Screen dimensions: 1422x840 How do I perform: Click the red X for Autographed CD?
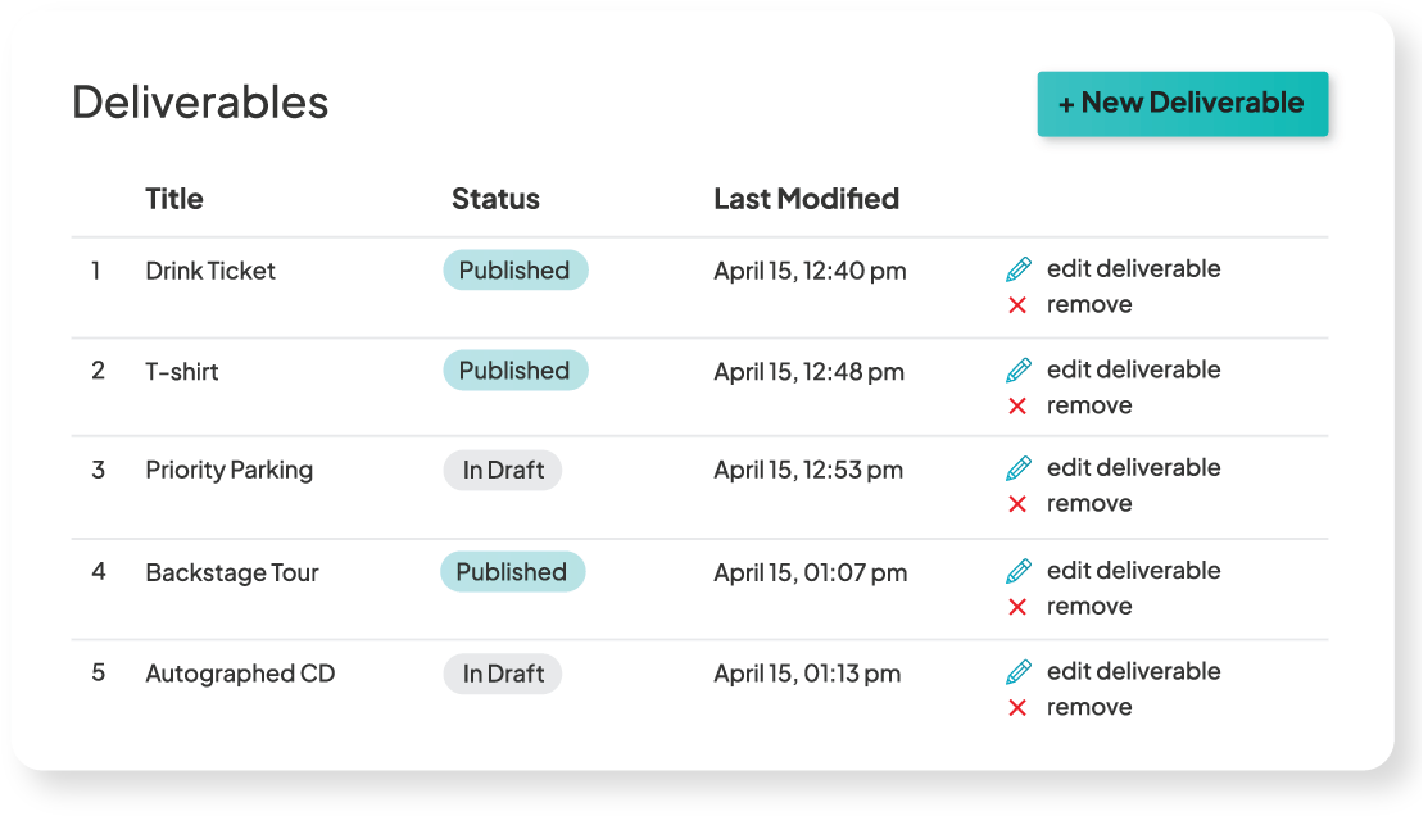tap(1017, 707)
